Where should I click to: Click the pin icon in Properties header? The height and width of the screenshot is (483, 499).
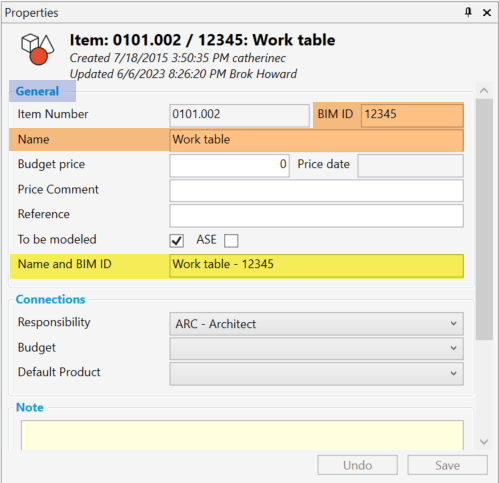468,12
